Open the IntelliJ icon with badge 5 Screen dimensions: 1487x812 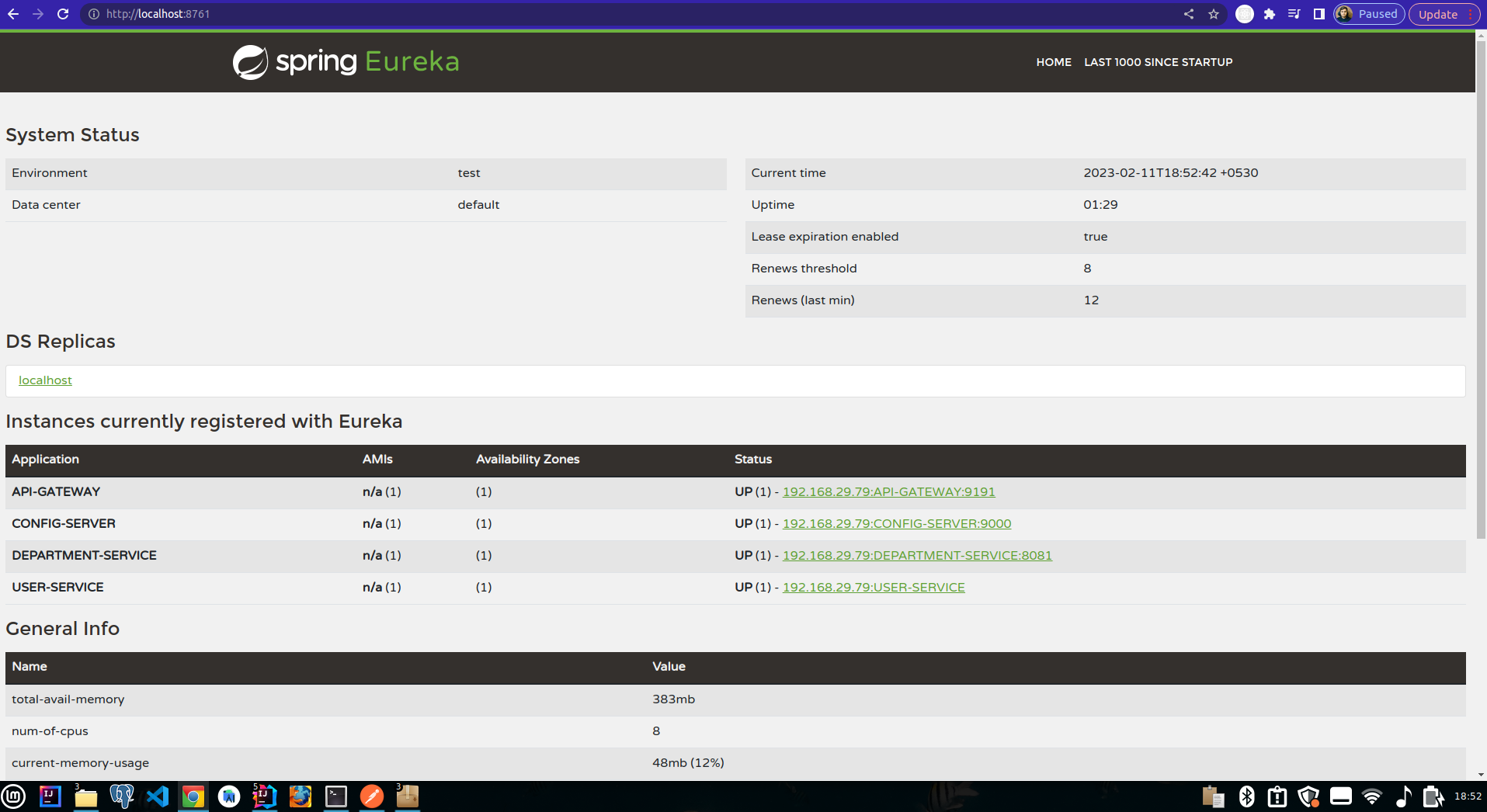(x=265, y=796)
